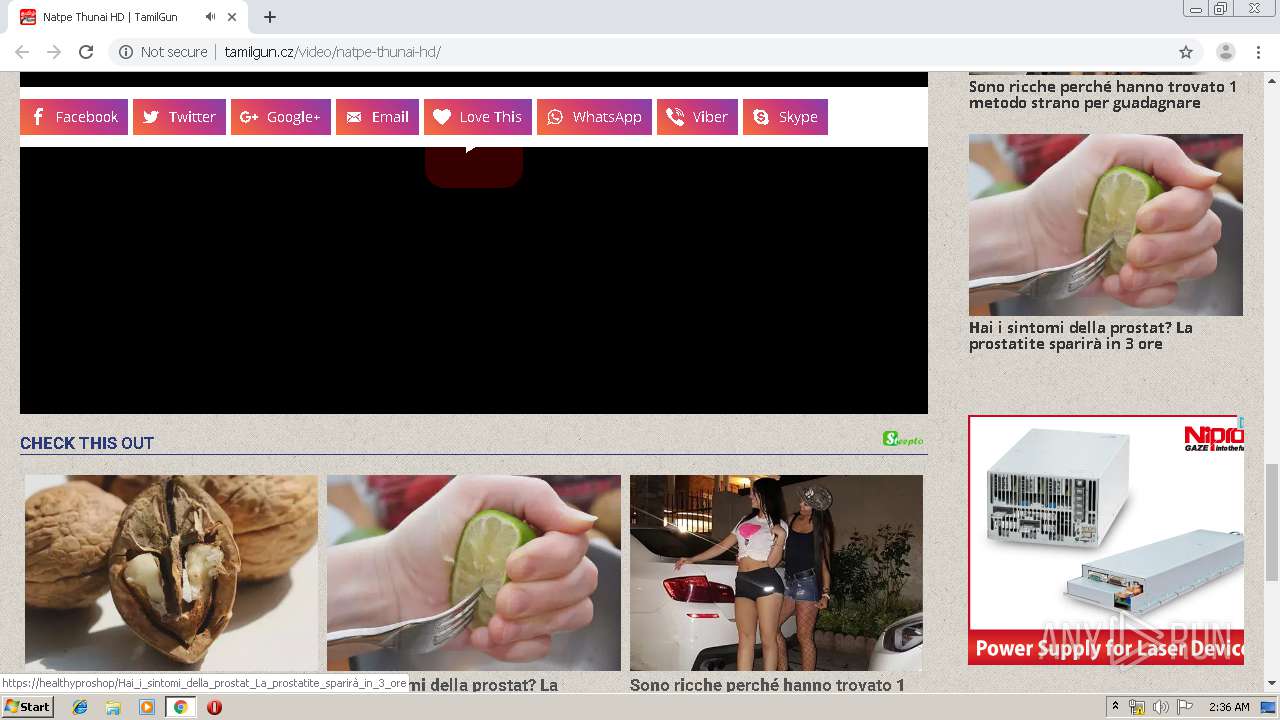
Task: Select the Natpe Thunai HD | TamilGun tab
Action: (x=130, y=17)
